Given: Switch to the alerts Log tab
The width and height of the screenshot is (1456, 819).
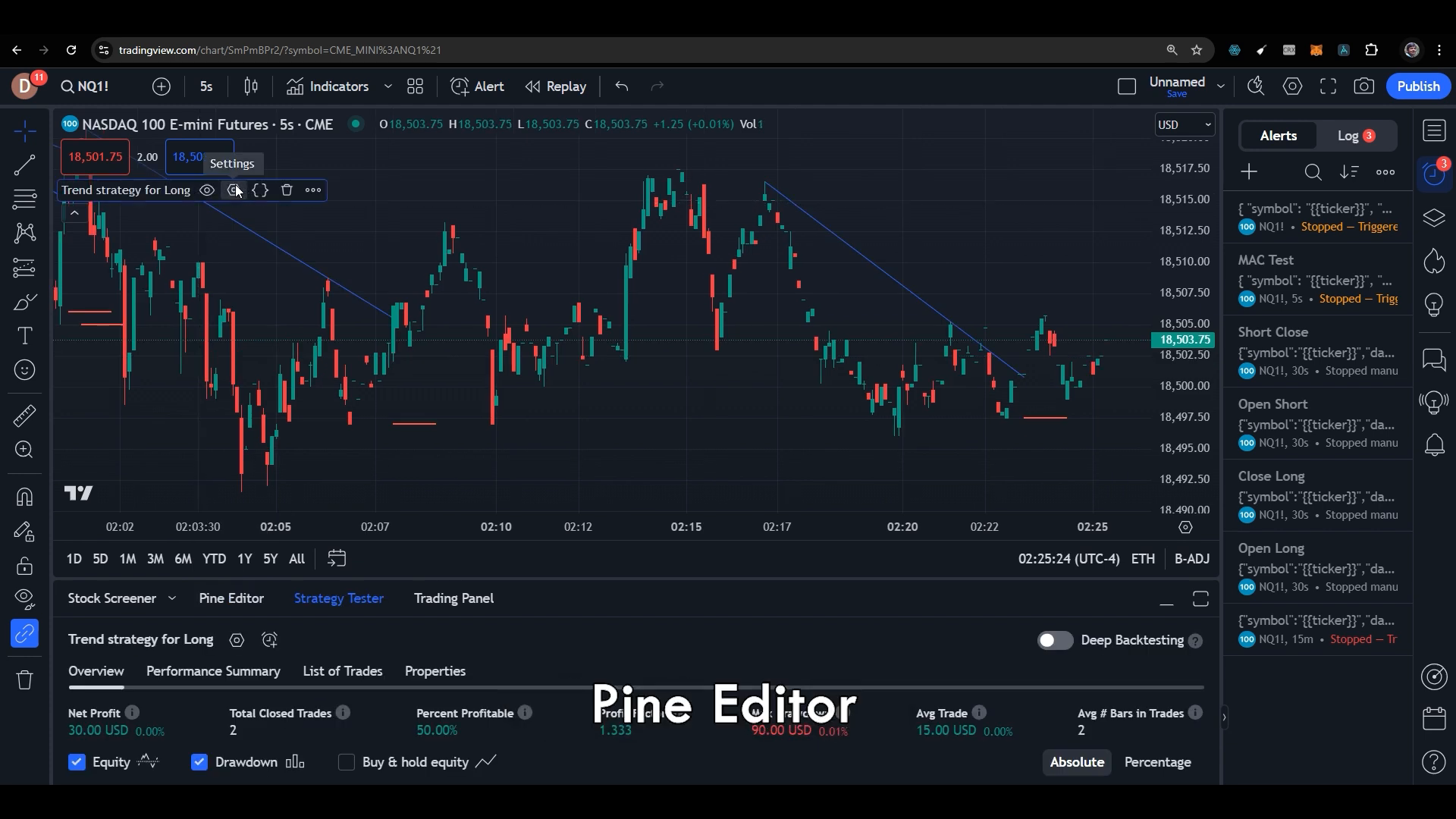Looking at the screenshot, I should click(1356, 136).
